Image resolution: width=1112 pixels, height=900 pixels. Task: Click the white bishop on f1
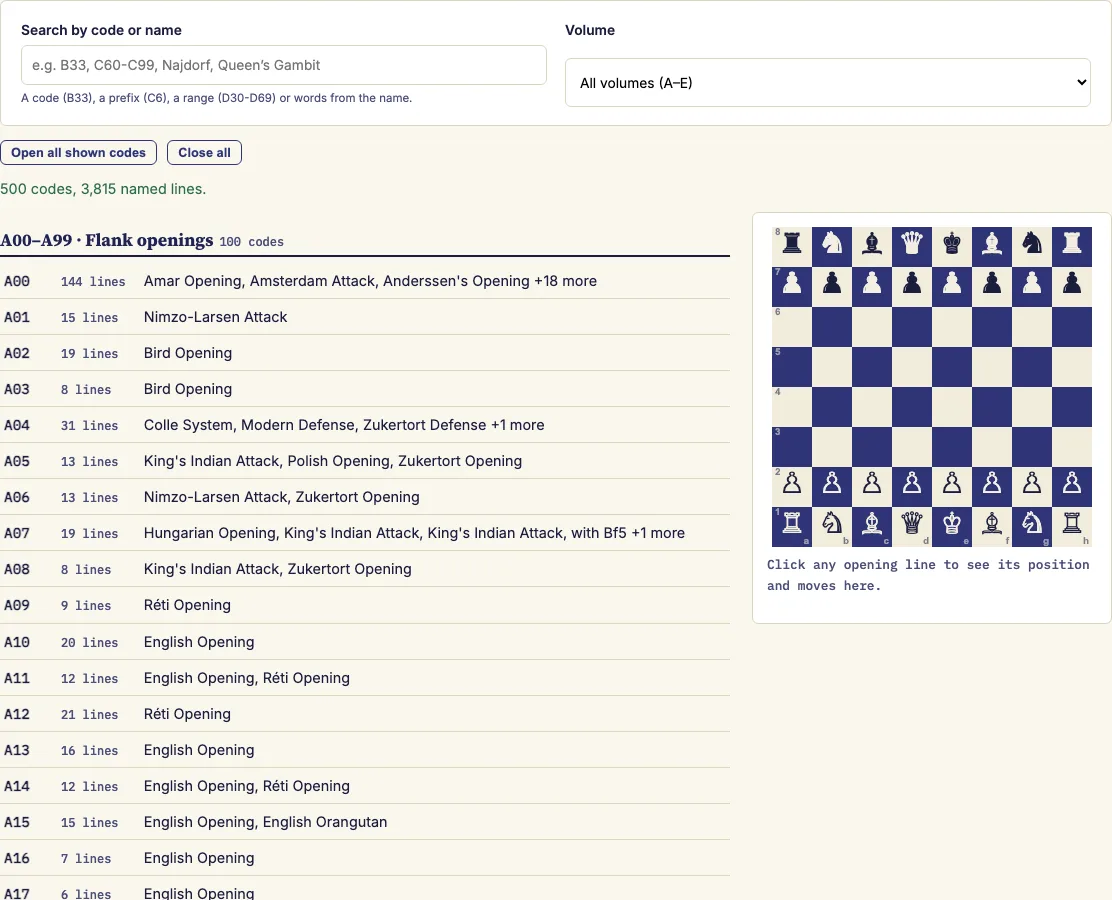(x=991, y=526)
